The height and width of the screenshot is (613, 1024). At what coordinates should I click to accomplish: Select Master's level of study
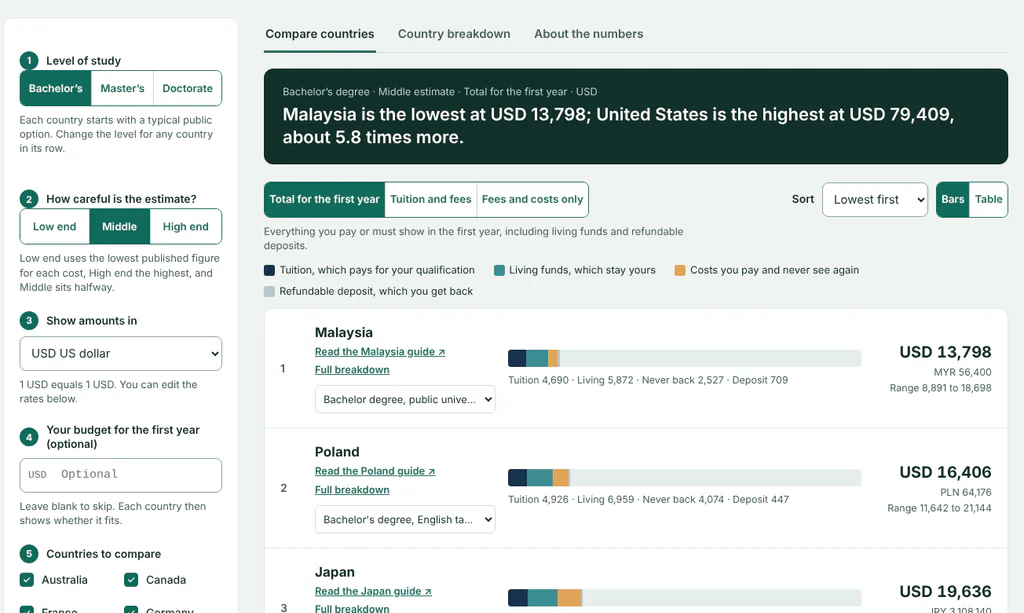coord(122,88)
